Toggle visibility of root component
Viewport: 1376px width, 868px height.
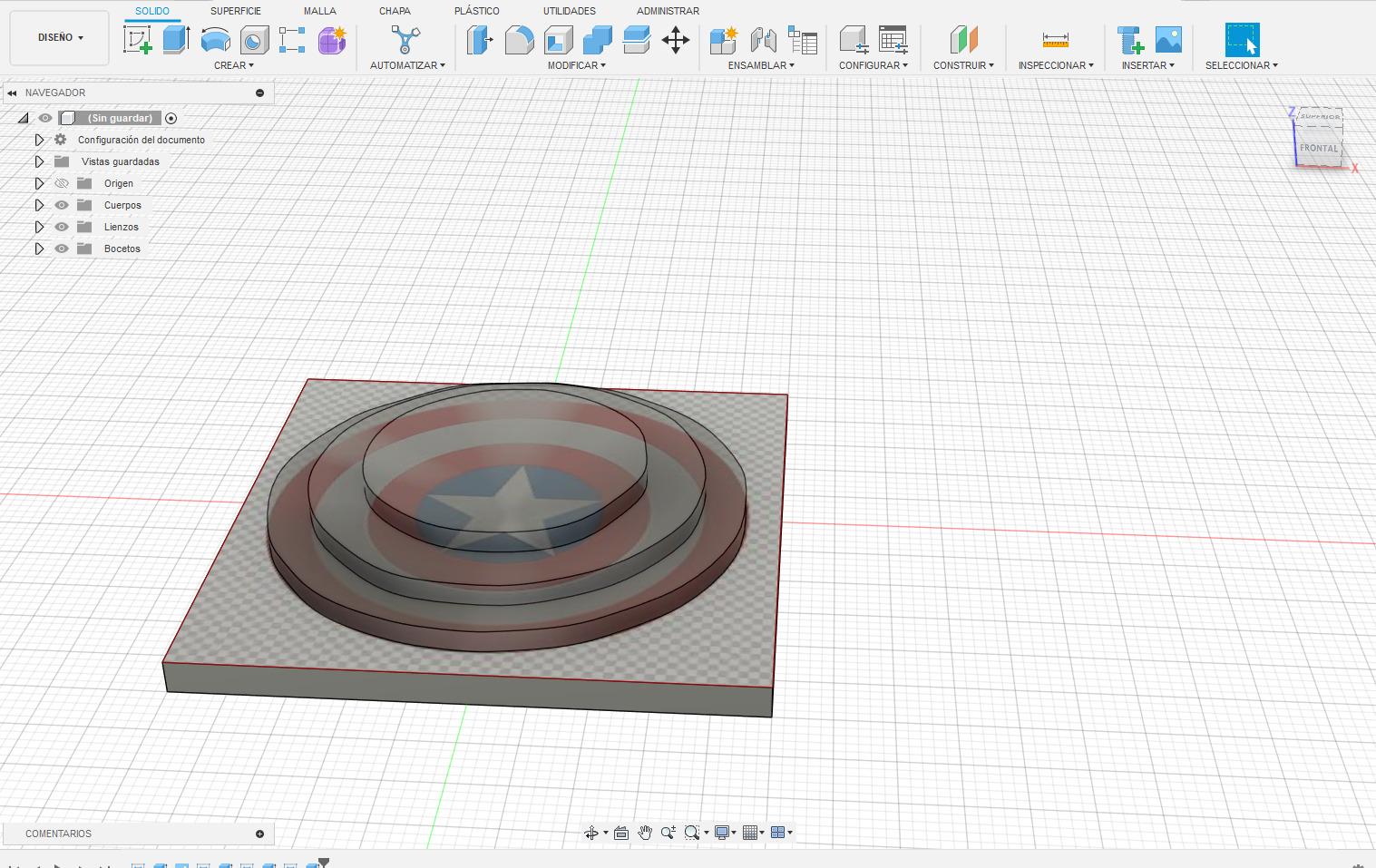[x=44, y=118]
